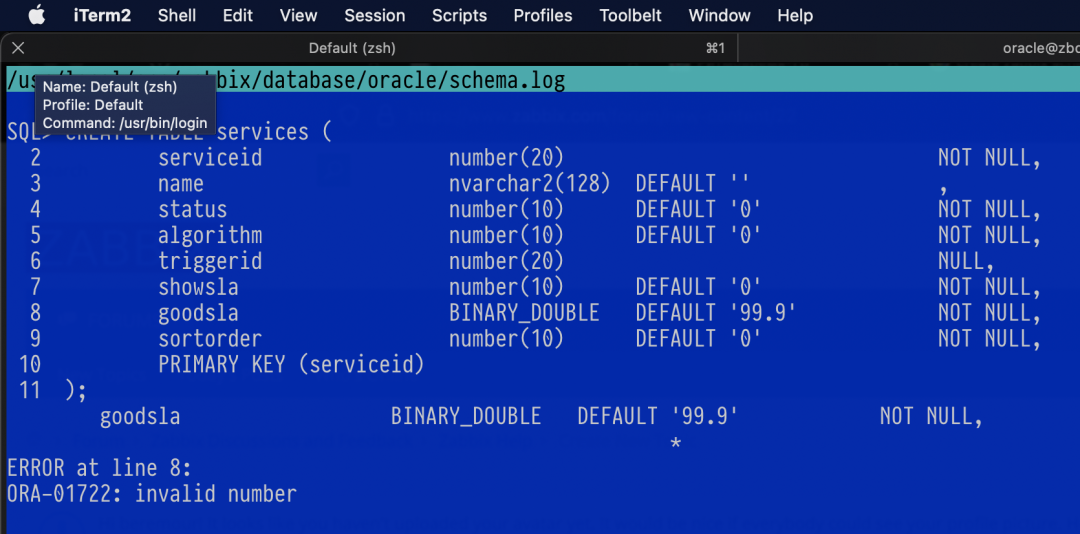The width and height of the screenshot is (1080, 534).
Task: Open the Session menu
Action: coord(374,15)
